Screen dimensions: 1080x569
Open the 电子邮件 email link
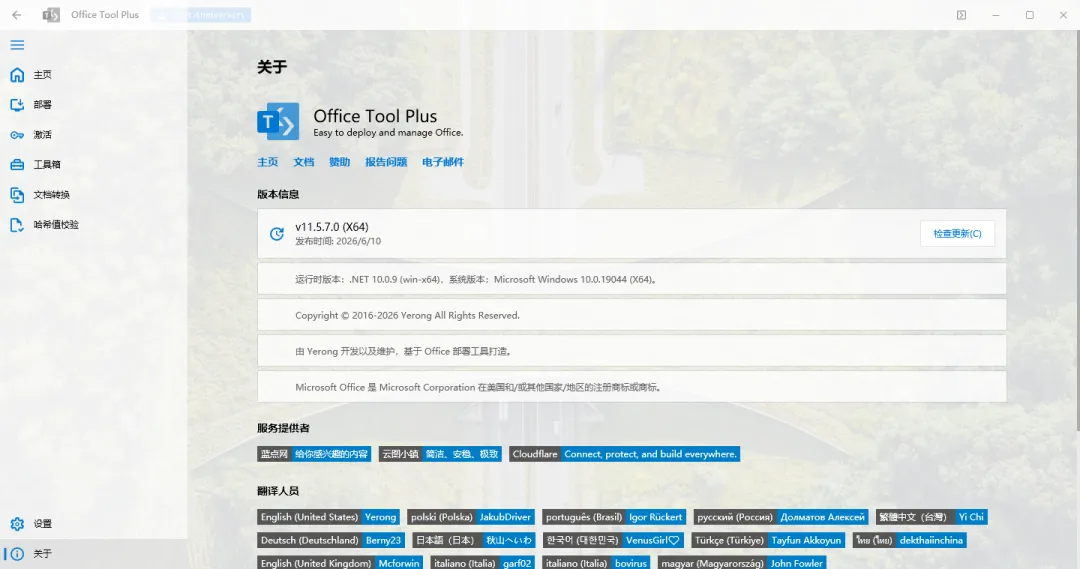click(443, 162)
